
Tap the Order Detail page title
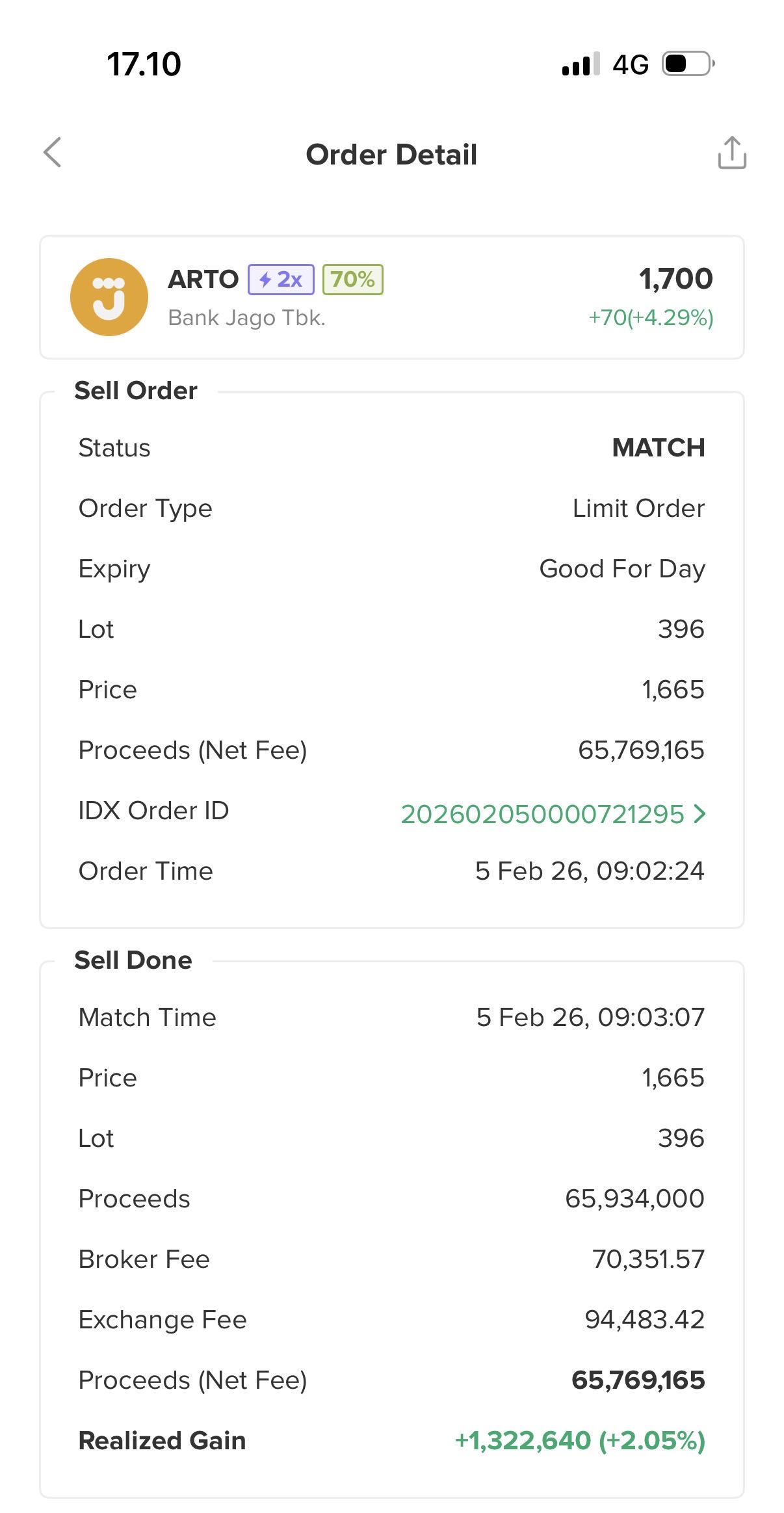391,155
